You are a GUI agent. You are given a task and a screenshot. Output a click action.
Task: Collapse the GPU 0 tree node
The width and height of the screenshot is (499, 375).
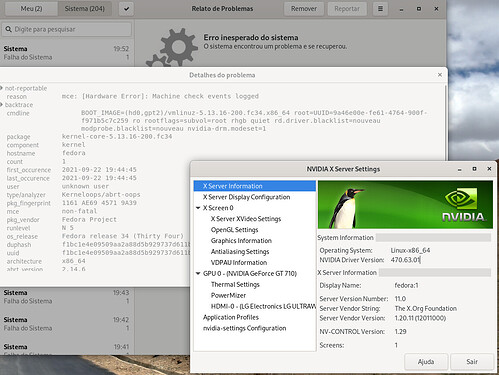pyautogui.click(x=198, y=274)
